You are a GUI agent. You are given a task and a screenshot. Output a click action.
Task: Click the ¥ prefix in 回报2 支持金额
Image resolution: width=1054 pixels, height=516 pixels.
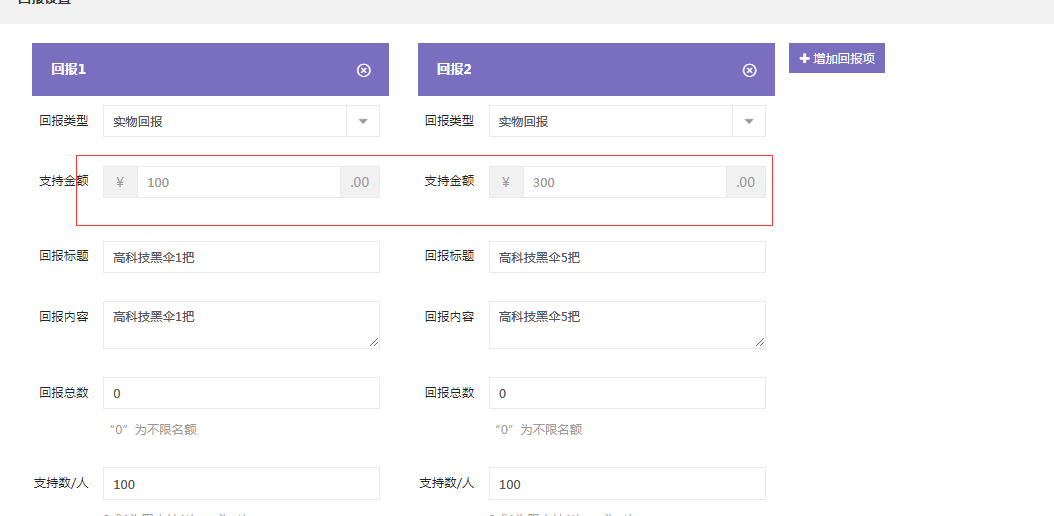pos(506,182)
